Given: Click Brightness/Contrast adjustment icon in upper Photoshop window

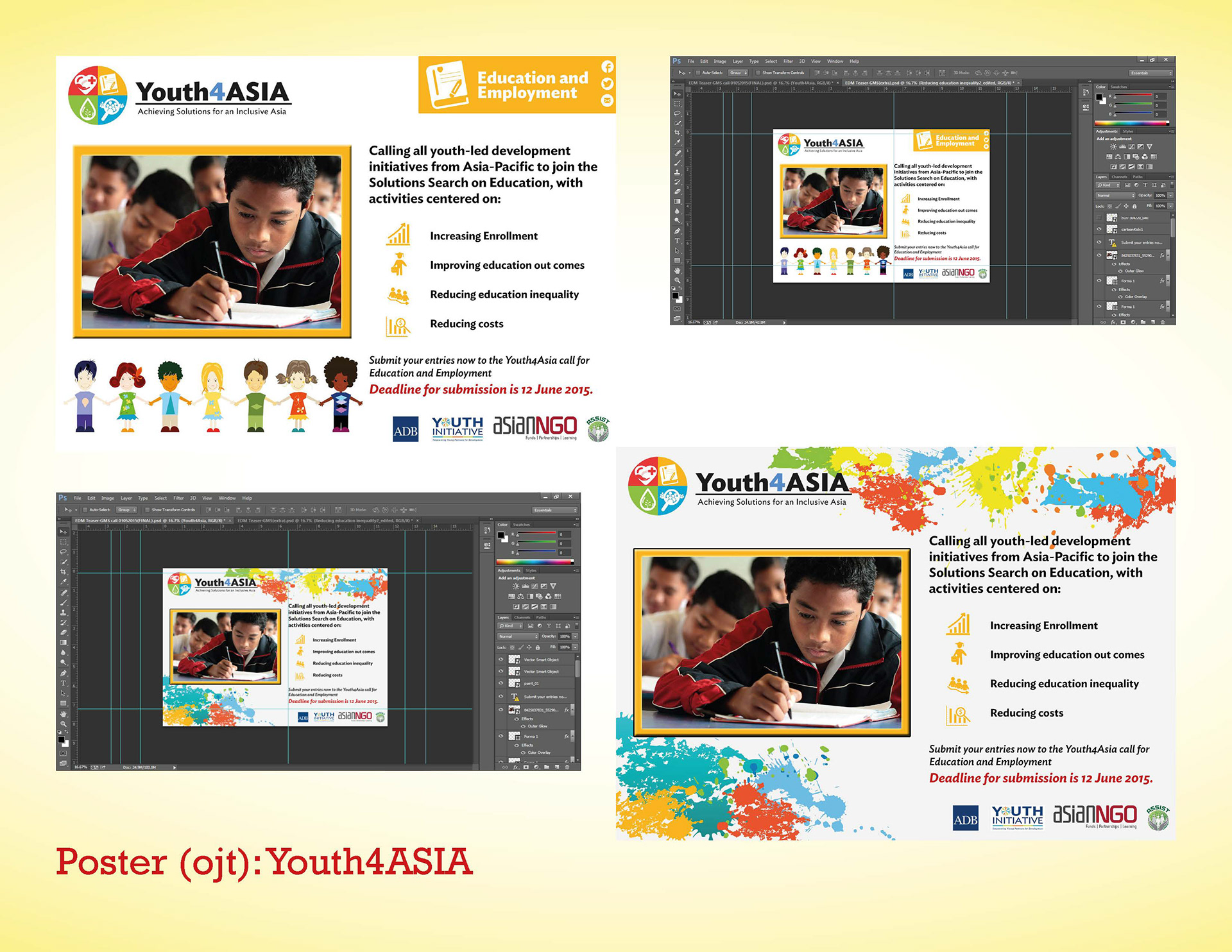Looking at the screenshot, I should coord(1113,147).
